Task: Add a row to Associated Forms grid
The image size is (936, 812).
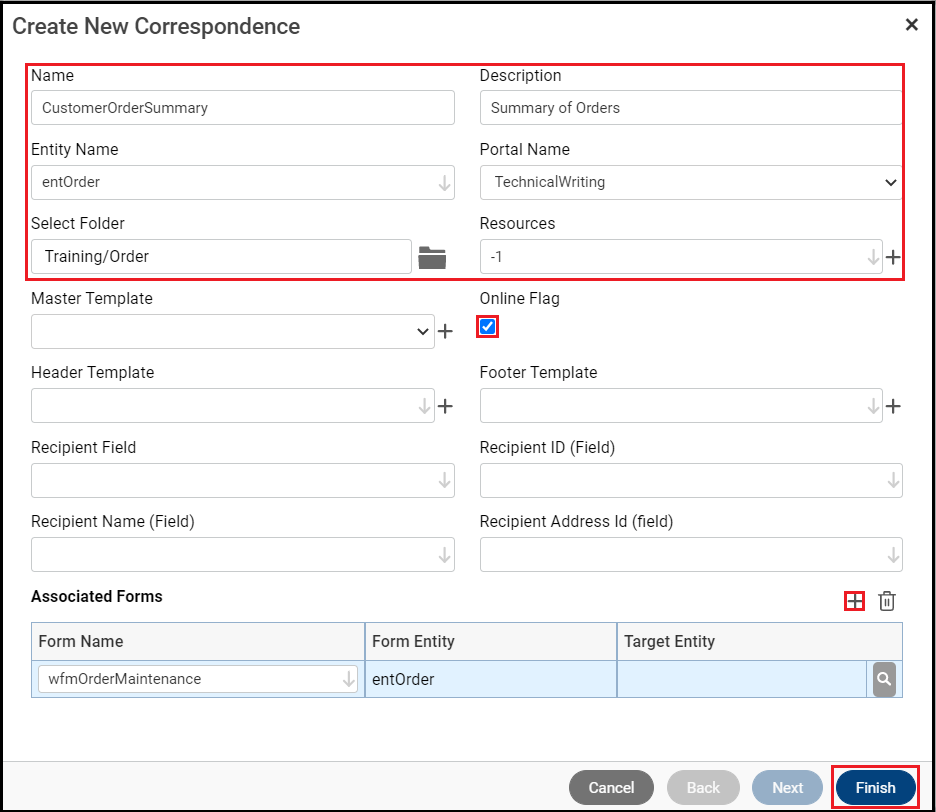Action: [855, 601]
